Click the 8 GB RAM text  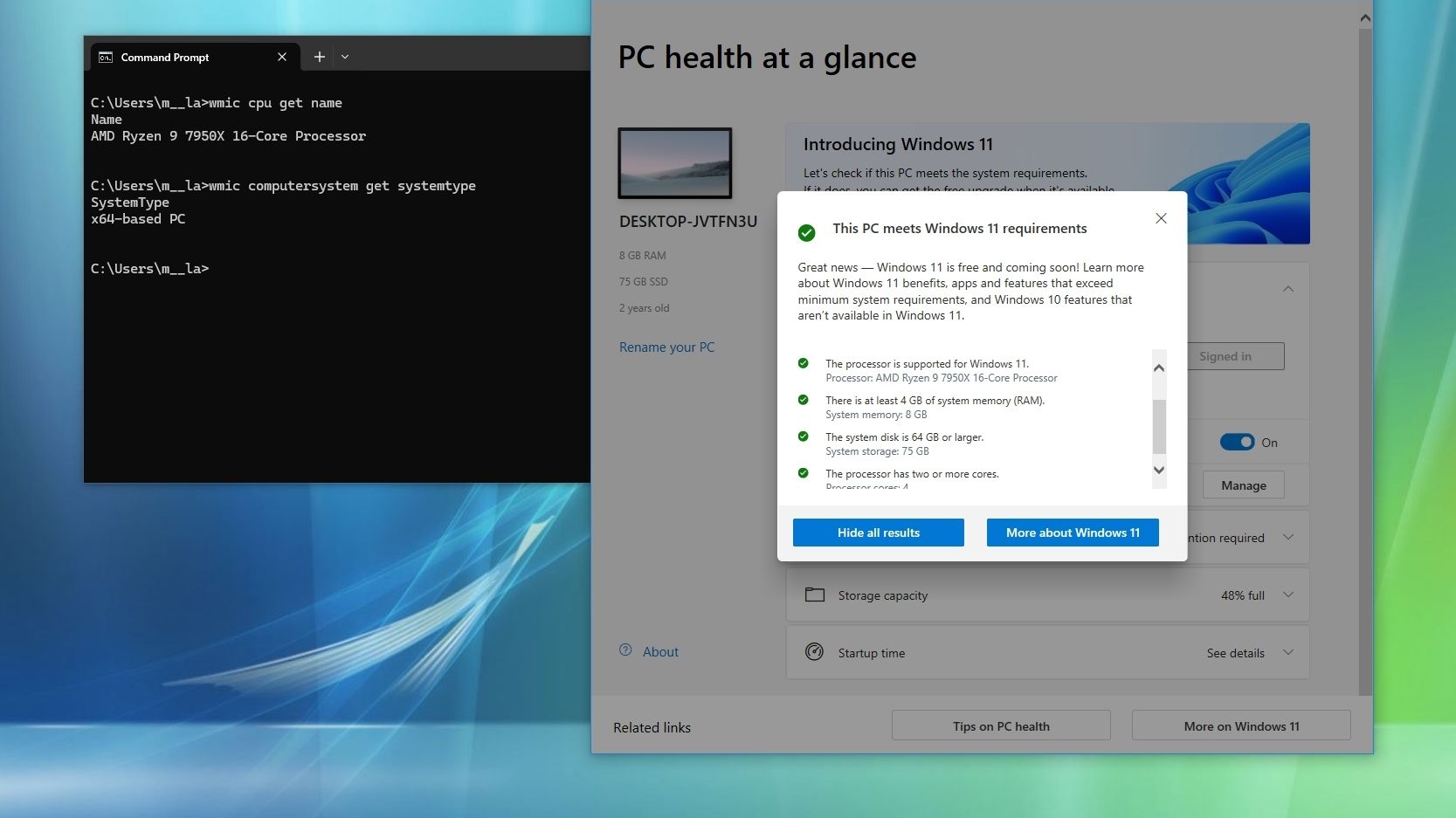click(643, 256)
